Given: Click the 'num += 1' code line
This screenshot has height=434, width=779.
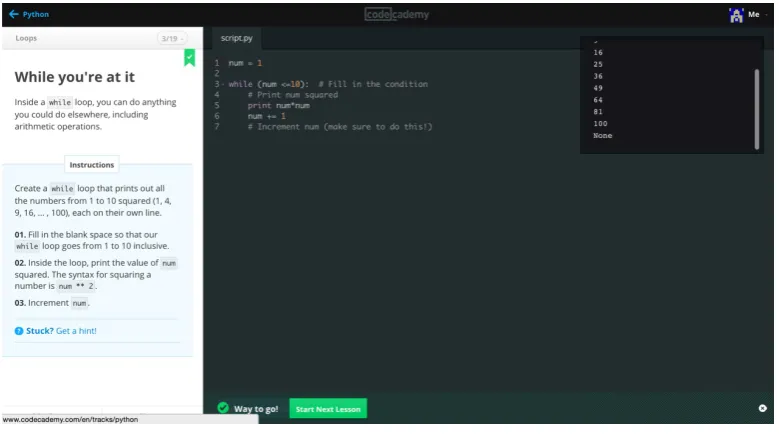Looking at the screenshot, I should pyautogui.click(x=266, y=116).
